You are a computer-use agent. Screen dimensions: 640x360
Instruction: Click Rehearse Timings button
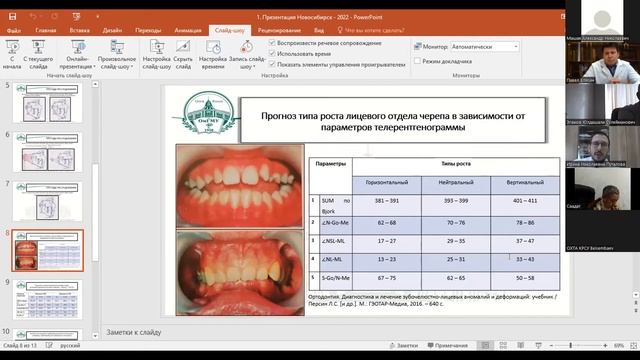point(213,55)
